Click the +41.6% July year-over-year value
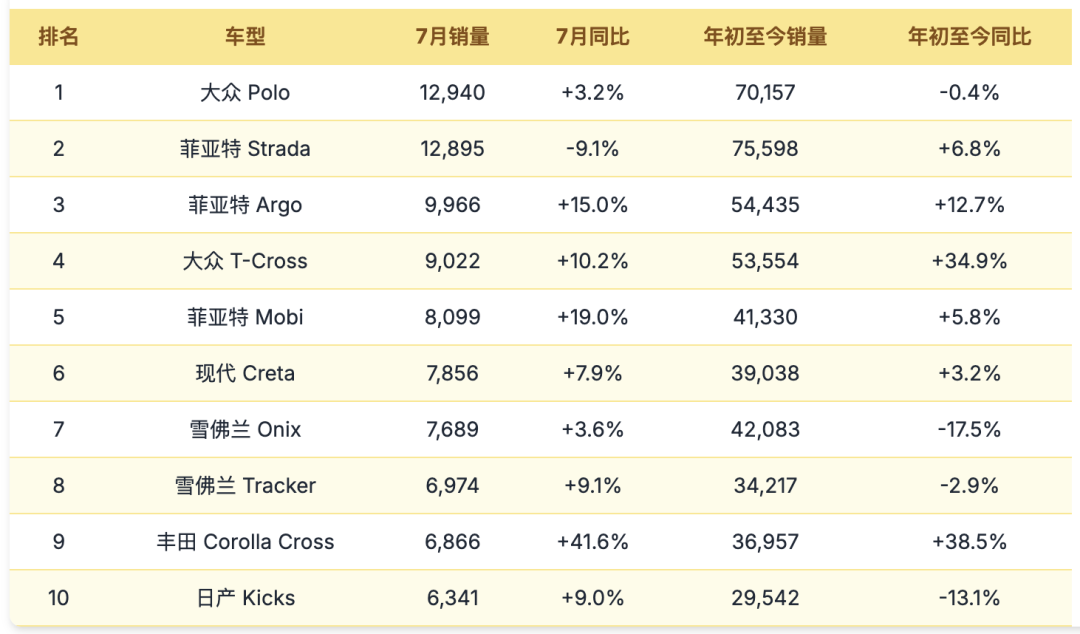Screen dimensions: 1080x634 coord(592,541)
